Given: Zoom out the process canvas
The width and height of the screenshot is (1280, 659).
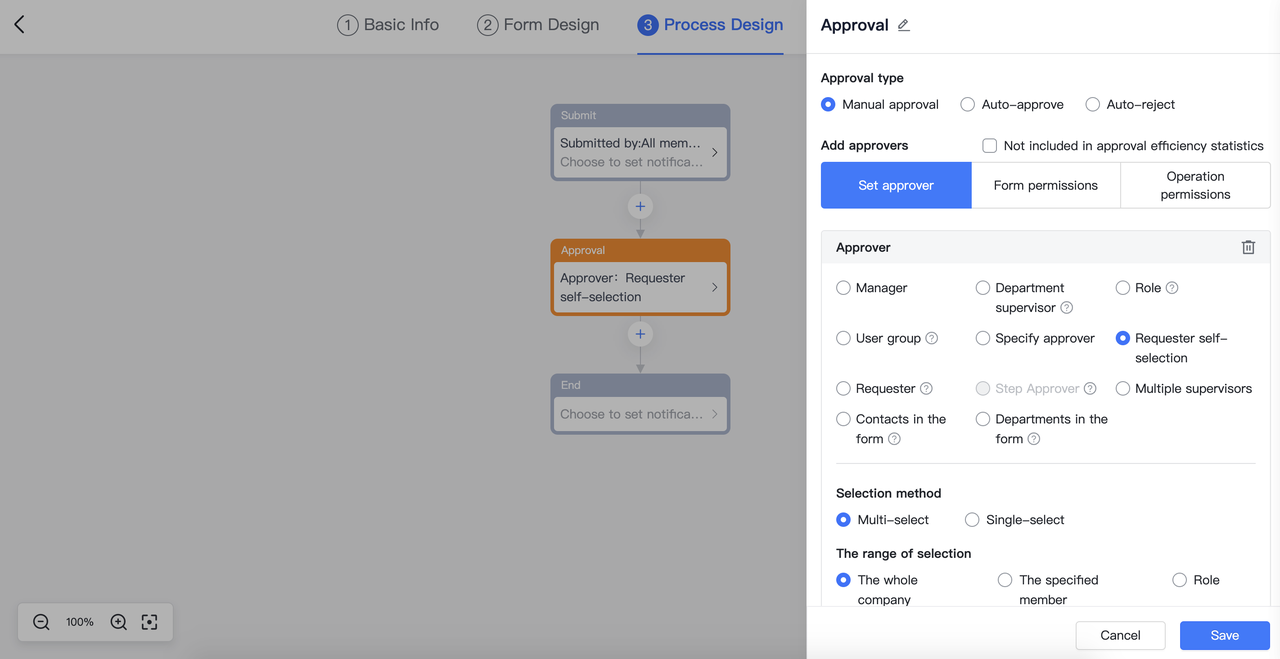Looking at the screenshot, I should click(x=41, y=622).
